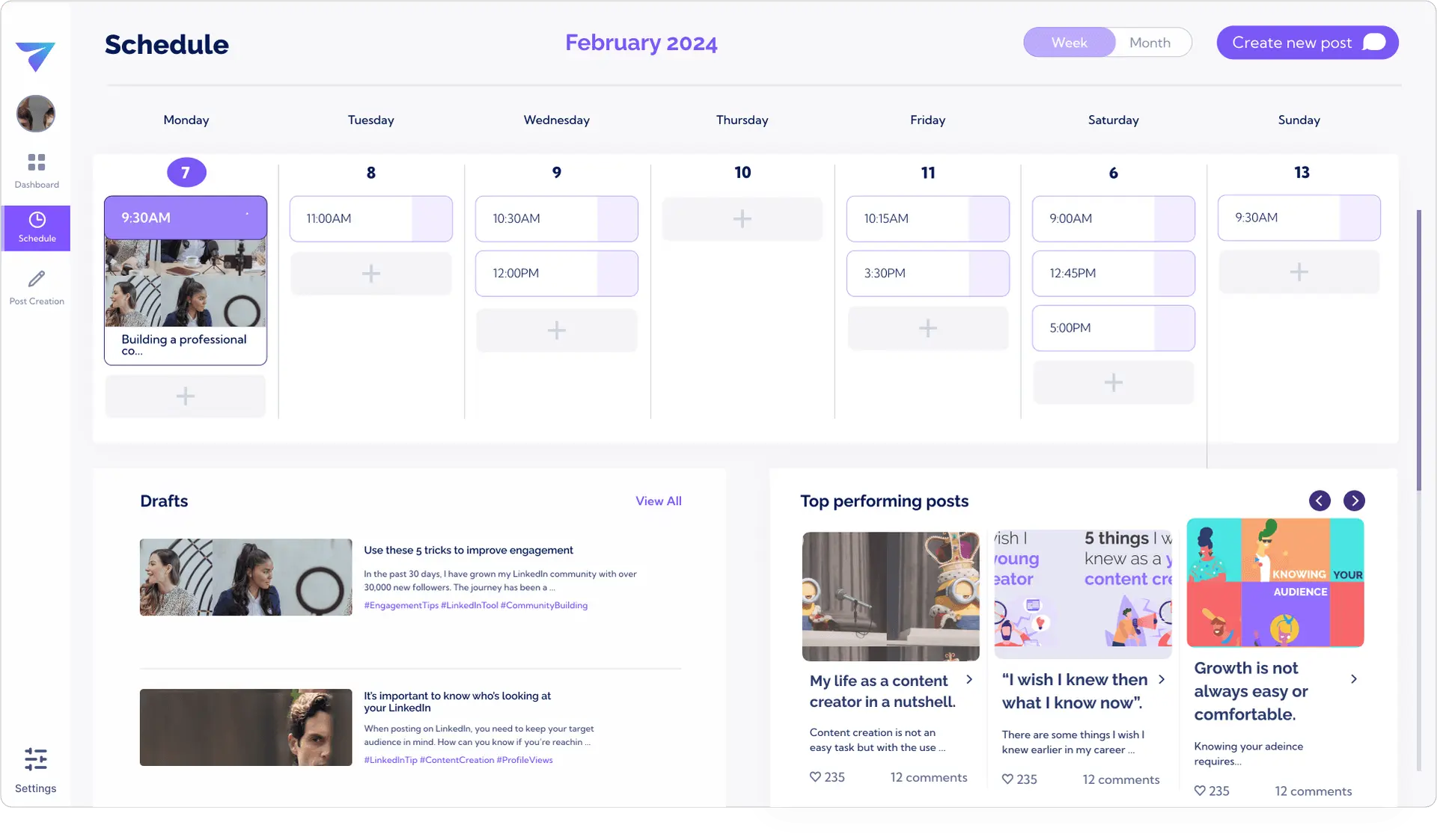Click hashtag #LinkedInTool
Image resolution: width=1437 pixels, height=840 pixels.
(x=469, y=605)
